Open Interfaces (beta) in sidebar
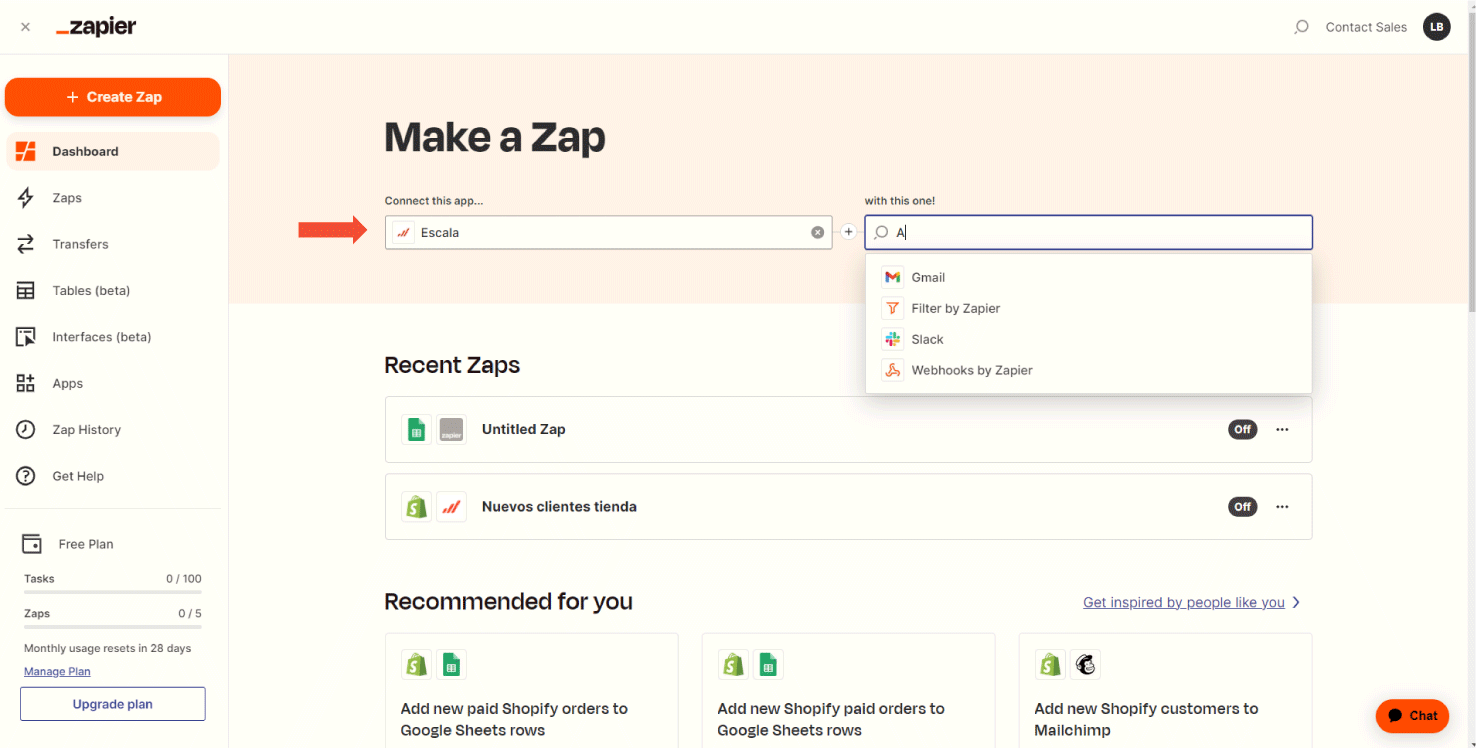The width and height of the screenshot is (1476, 748). point(113,337)
